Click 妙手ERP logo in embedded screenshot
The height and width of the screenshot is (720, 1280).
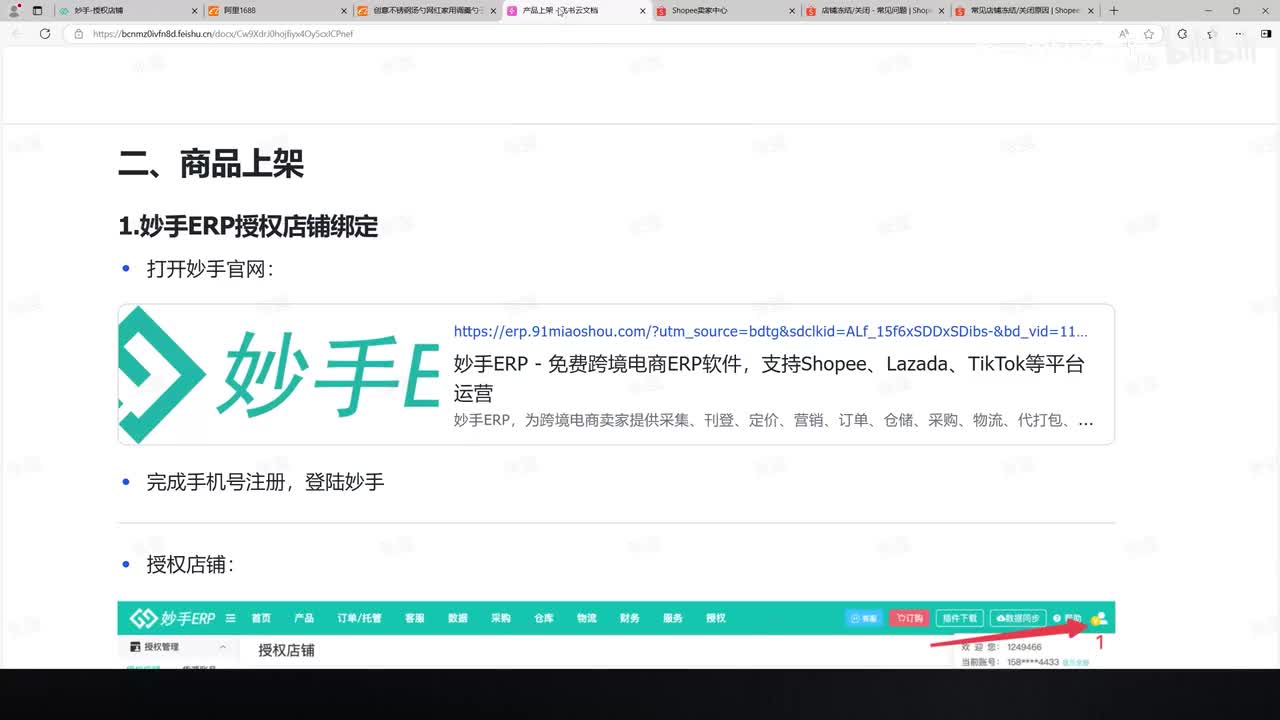(x=172, y=618)
